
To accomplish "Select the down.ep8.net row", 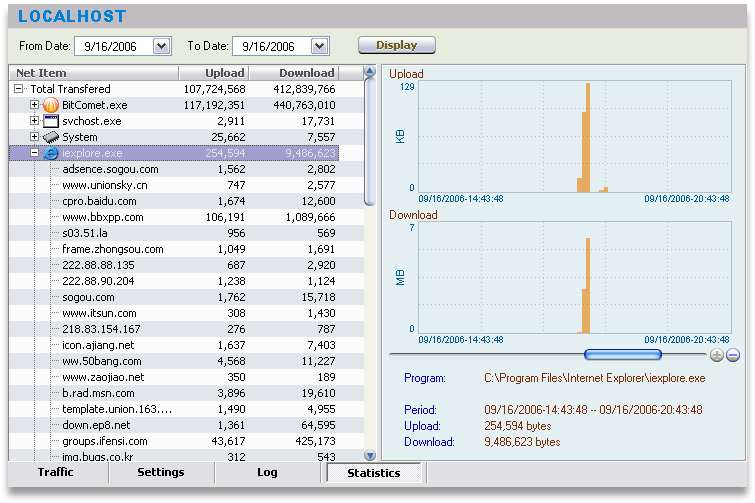I will click(x=186, y=425).
